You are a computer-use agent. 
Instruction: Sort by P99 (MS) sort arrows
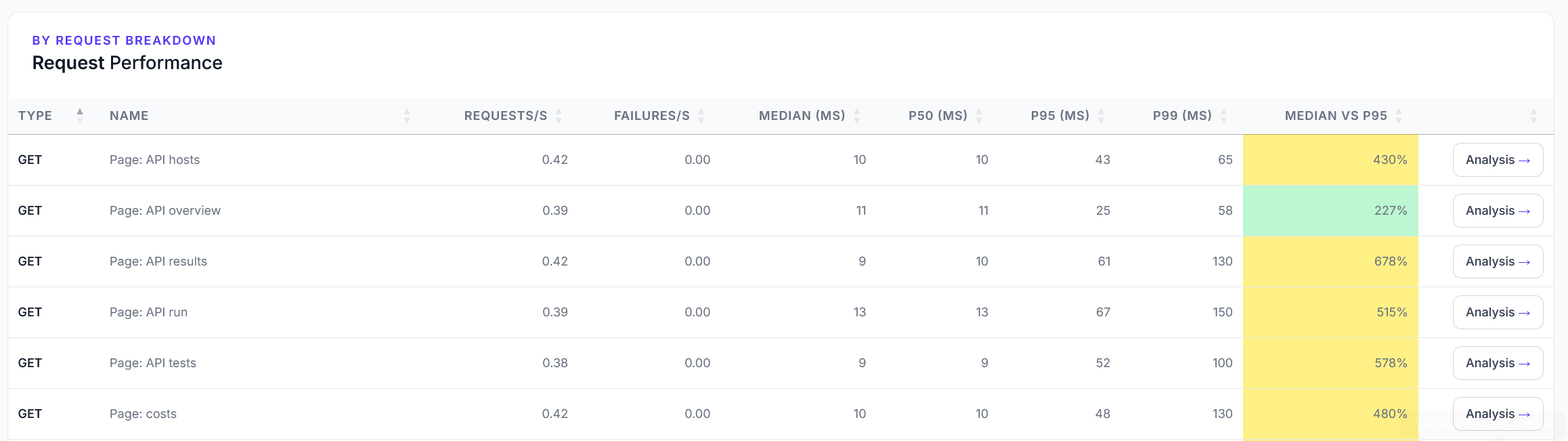pyautogui.click(x=1223, y=116)
